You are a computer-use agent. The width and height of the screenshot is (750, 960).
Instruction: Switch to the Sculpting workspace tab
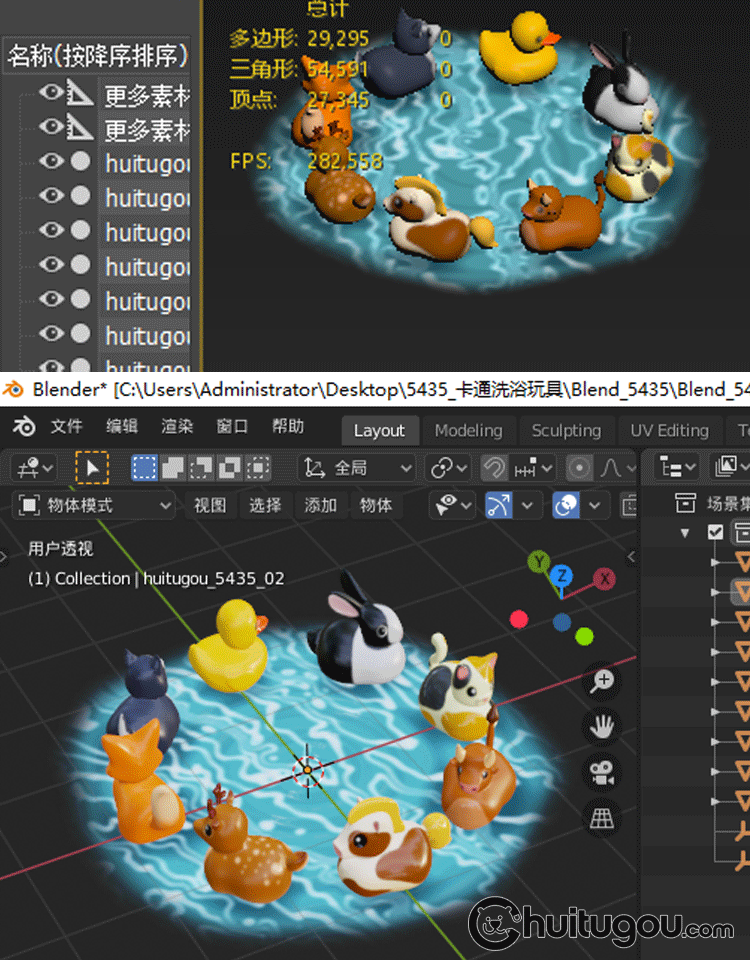[566, 430]
